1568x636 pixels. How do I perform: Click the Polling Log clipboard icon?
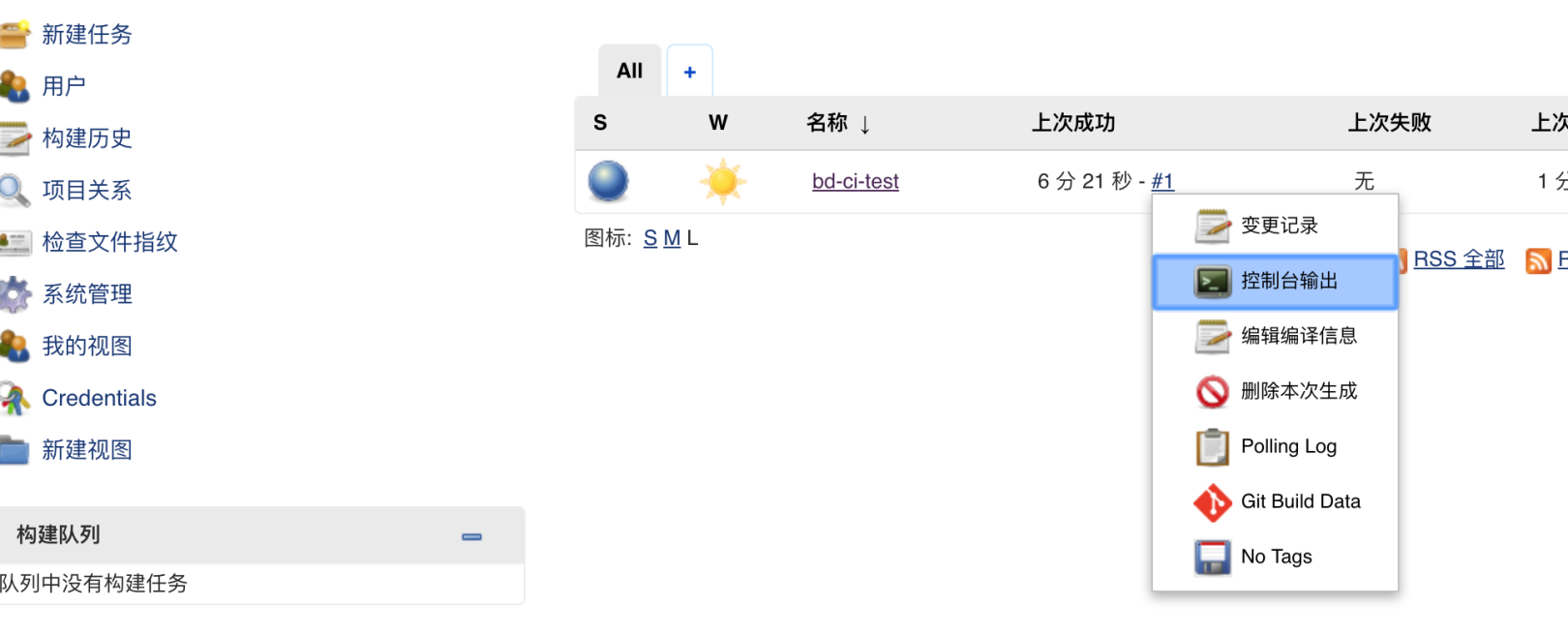1212,447
